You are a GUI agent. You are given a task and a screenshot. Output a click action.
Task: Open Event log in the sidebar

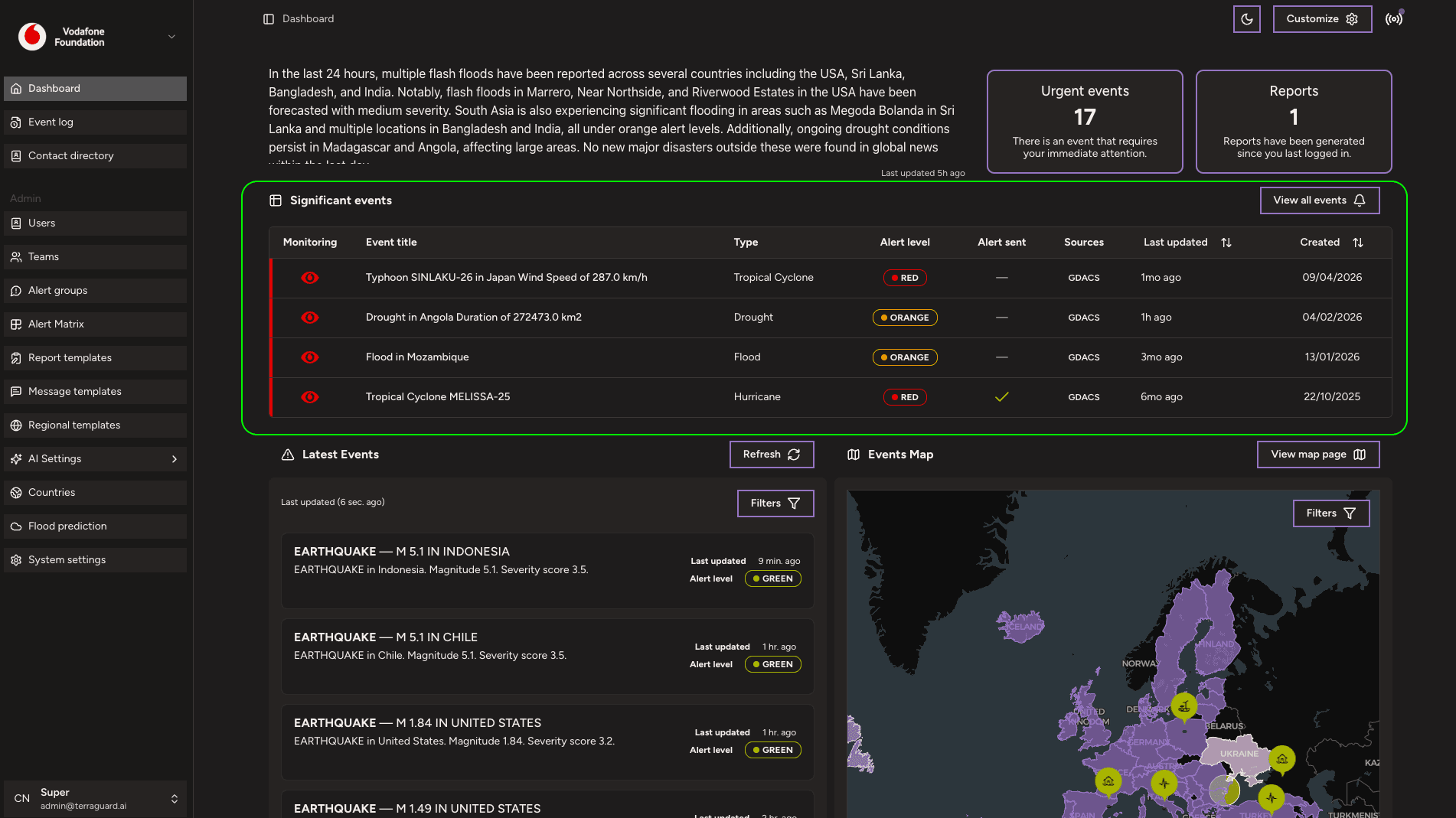[x=95, y=122]
